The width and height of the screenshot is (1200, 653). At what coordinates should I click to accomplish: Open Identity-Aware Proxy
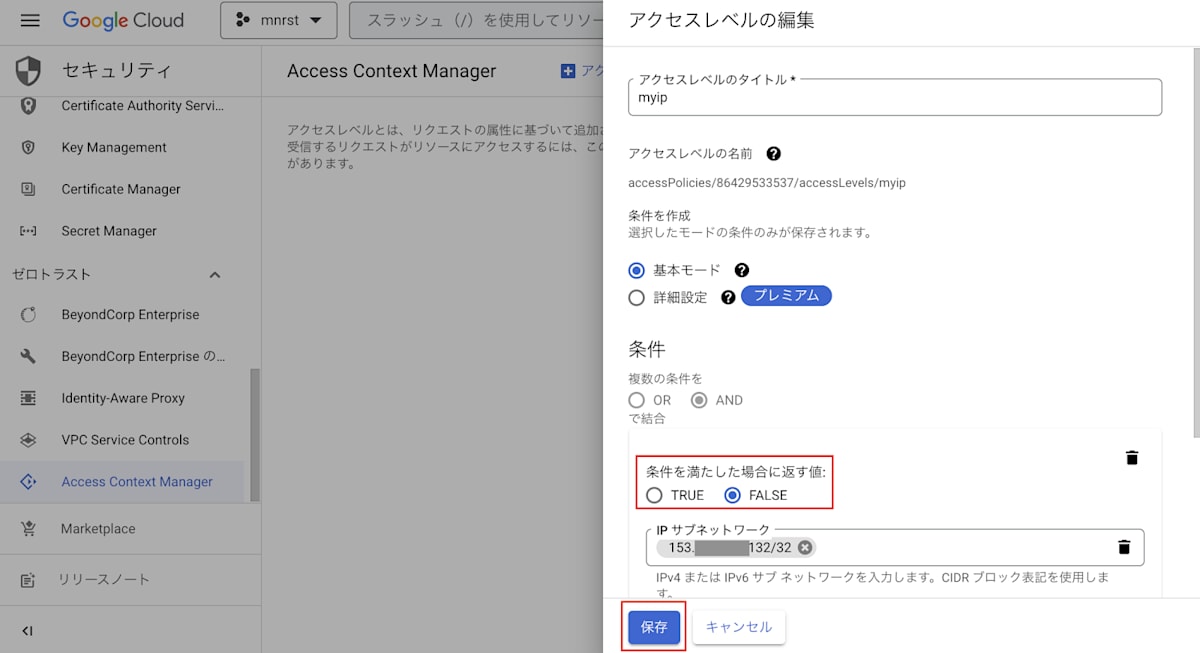(x=123, y=398)
